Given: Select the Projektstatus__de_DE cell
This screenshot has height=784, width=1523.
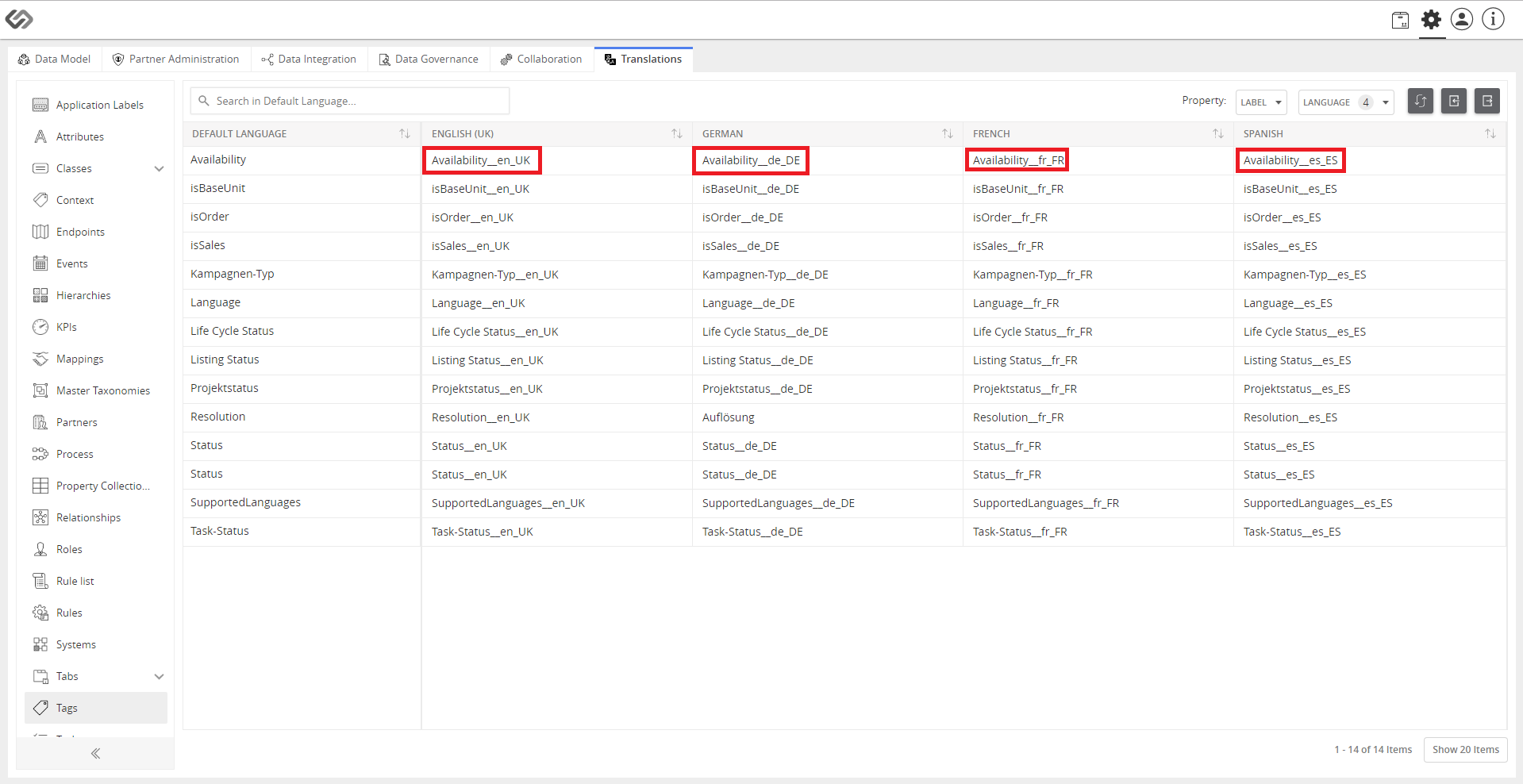Looking at the screenshot, I should (x=828, y=389).
